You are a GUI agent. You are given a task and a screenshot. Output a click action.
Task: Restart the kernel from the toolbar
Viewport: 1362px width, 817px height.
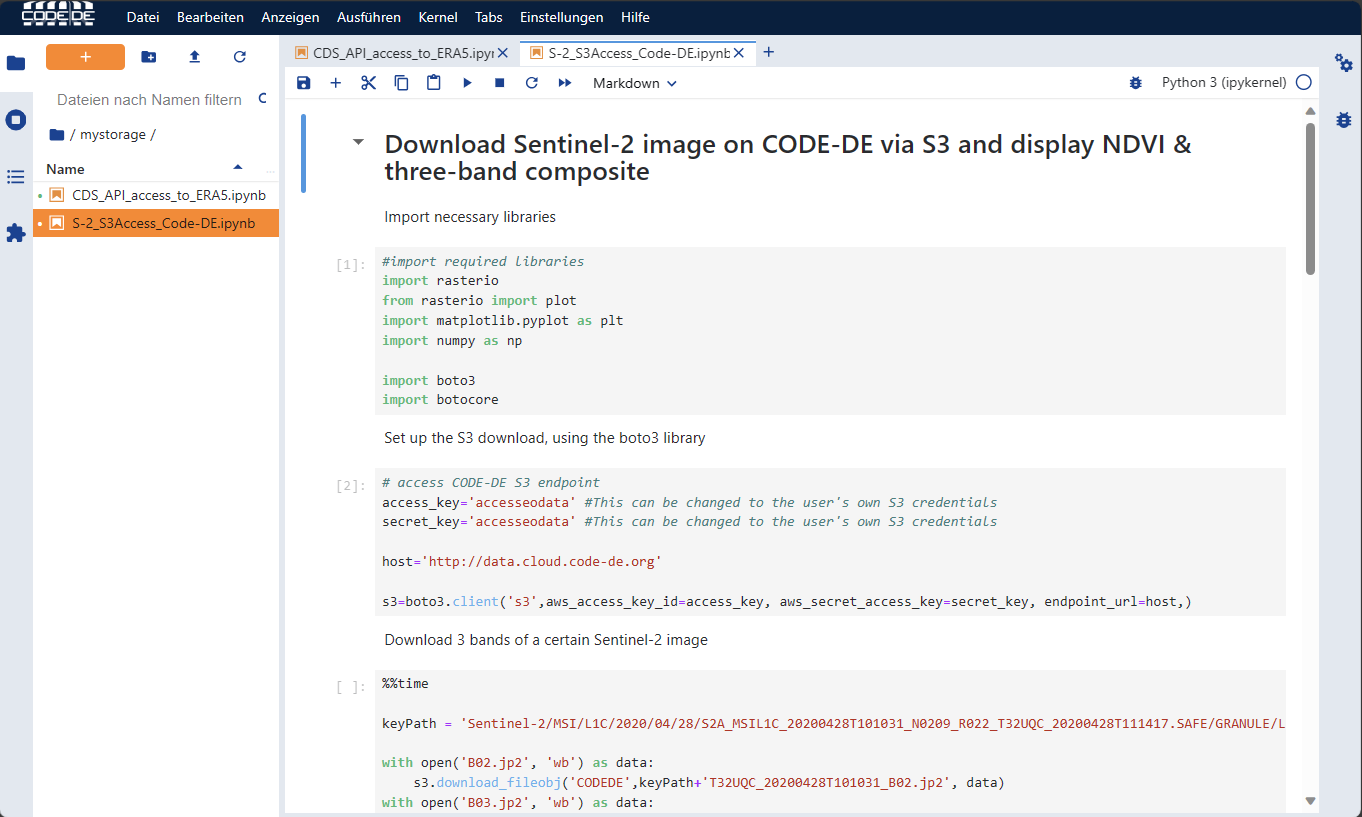point(532,83)
